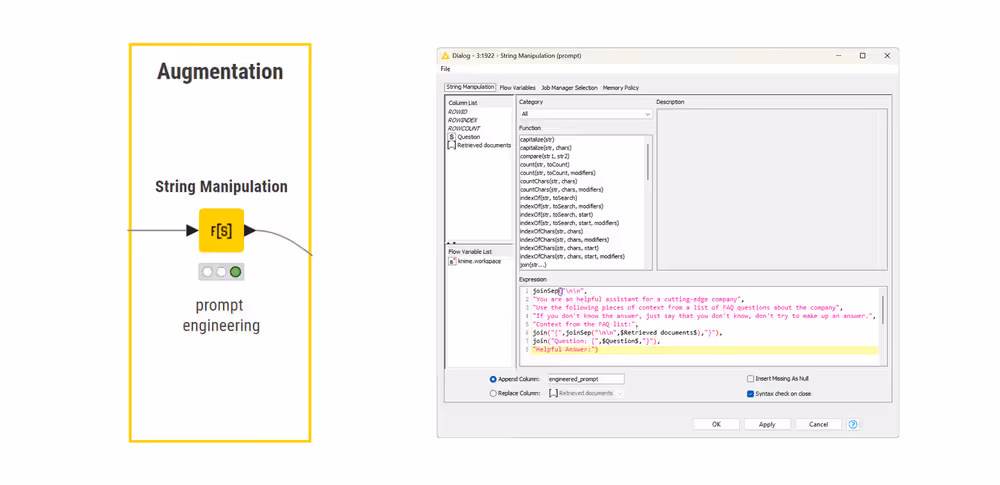1000x485 pixels.
Task: Select the Question string column icon
Action: click(x=452, y=137)
